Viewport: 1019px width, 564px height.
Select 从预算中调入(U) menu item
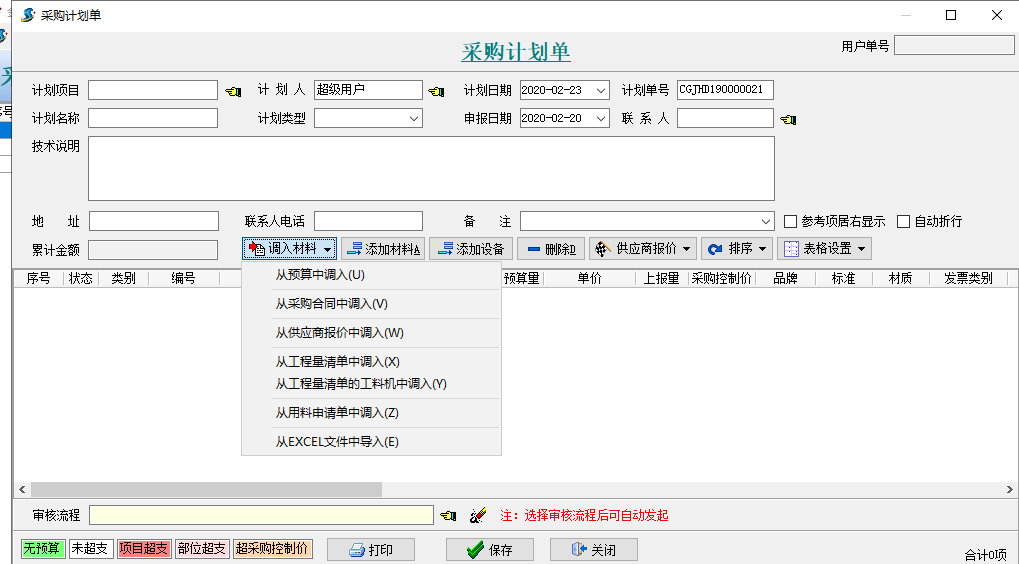(320, 275)
